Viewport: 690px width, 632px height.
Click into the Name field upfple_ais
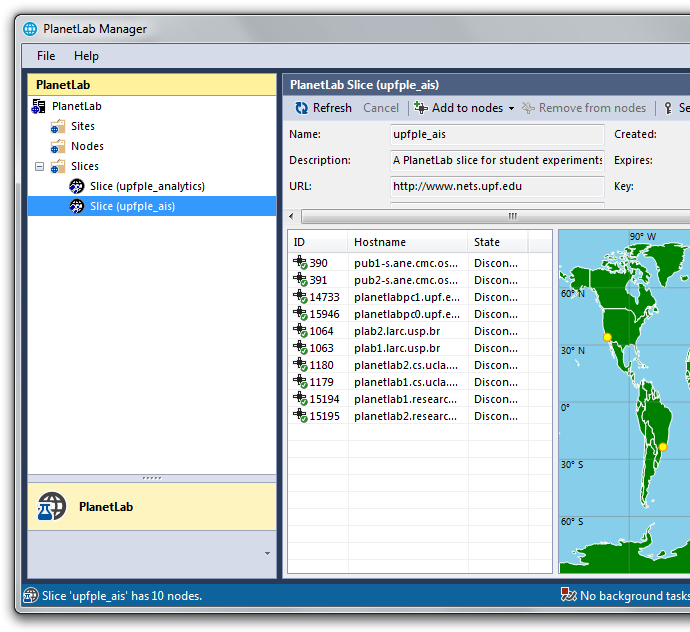[497, 134]
